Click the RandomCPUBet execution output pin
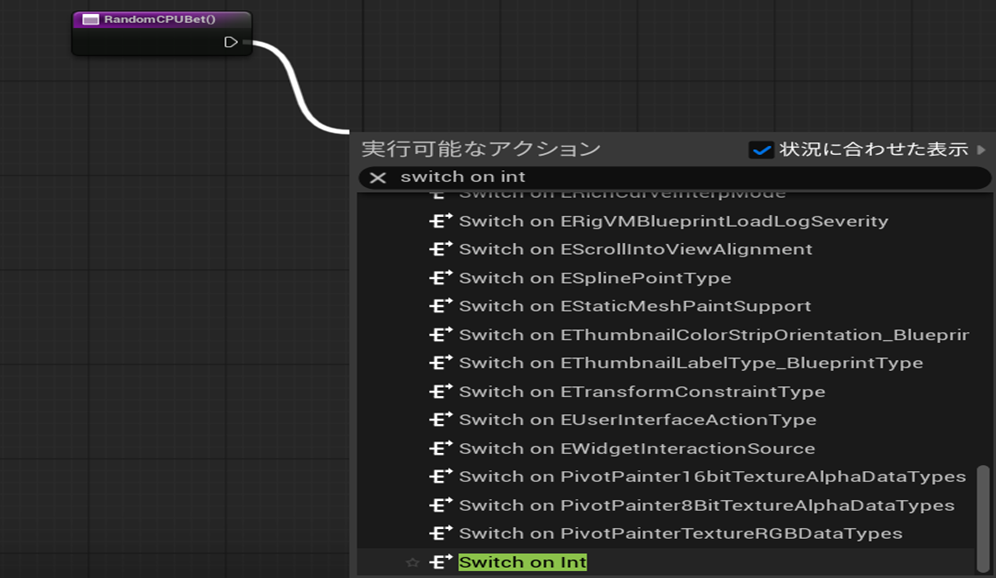Image resolution: width=996 pixels, height=578 pixels. [x=231, y=42]
